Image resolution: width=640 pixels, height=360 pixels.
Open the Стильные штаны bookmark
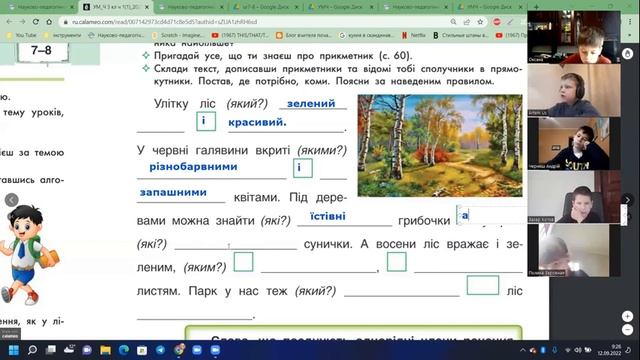tap(460, 36)
